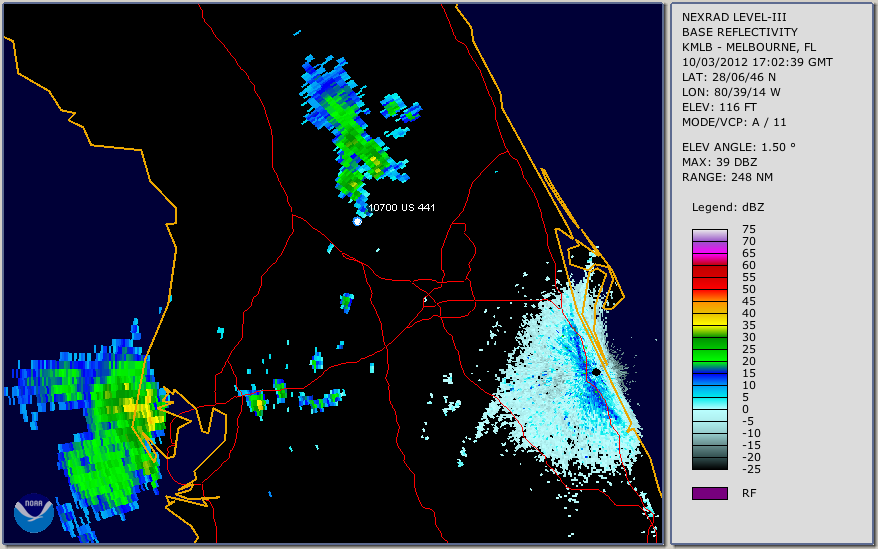Screen dimensions: 878x549
Task: Click the lavender 75 dBZ legend band at top
Action: coord(709,235)
